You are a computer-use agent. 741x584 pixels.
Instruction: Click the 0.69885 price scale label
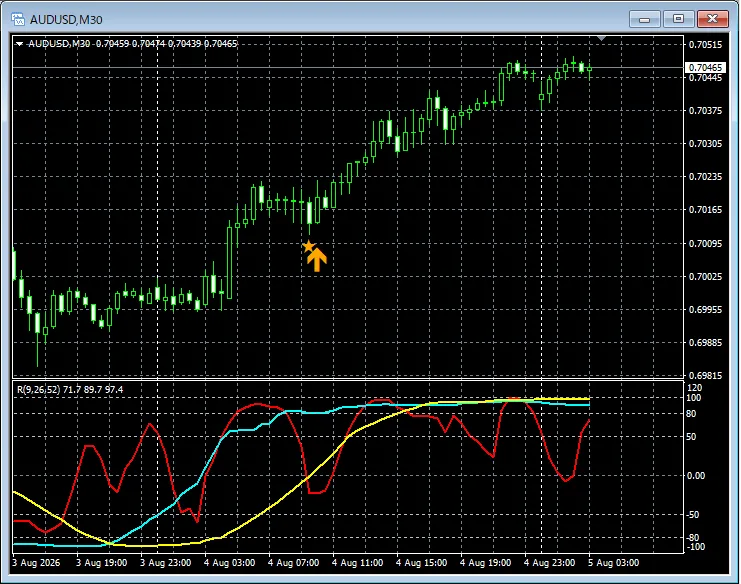pyautogui.click(x=706, y=343)
